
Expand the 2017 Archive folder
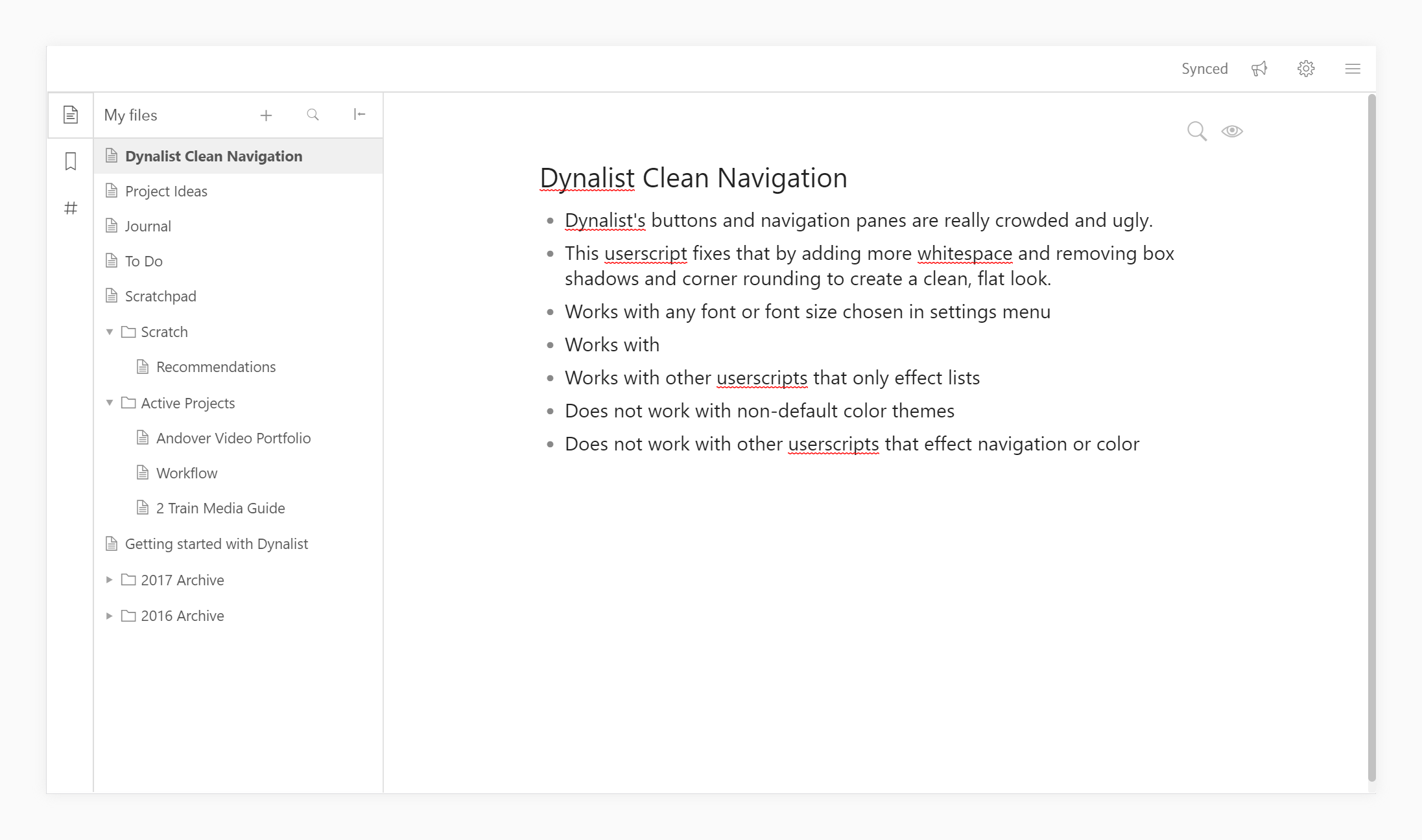coord(110,579)
